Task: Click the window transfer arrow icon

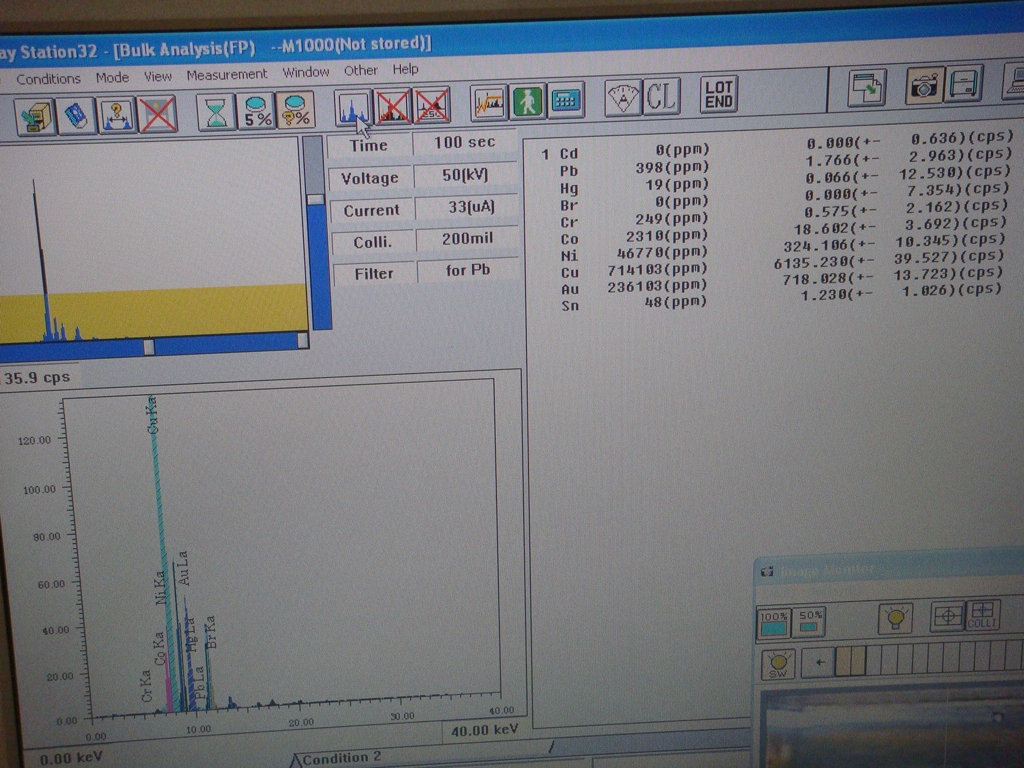Action: click(x=867, y=88)
